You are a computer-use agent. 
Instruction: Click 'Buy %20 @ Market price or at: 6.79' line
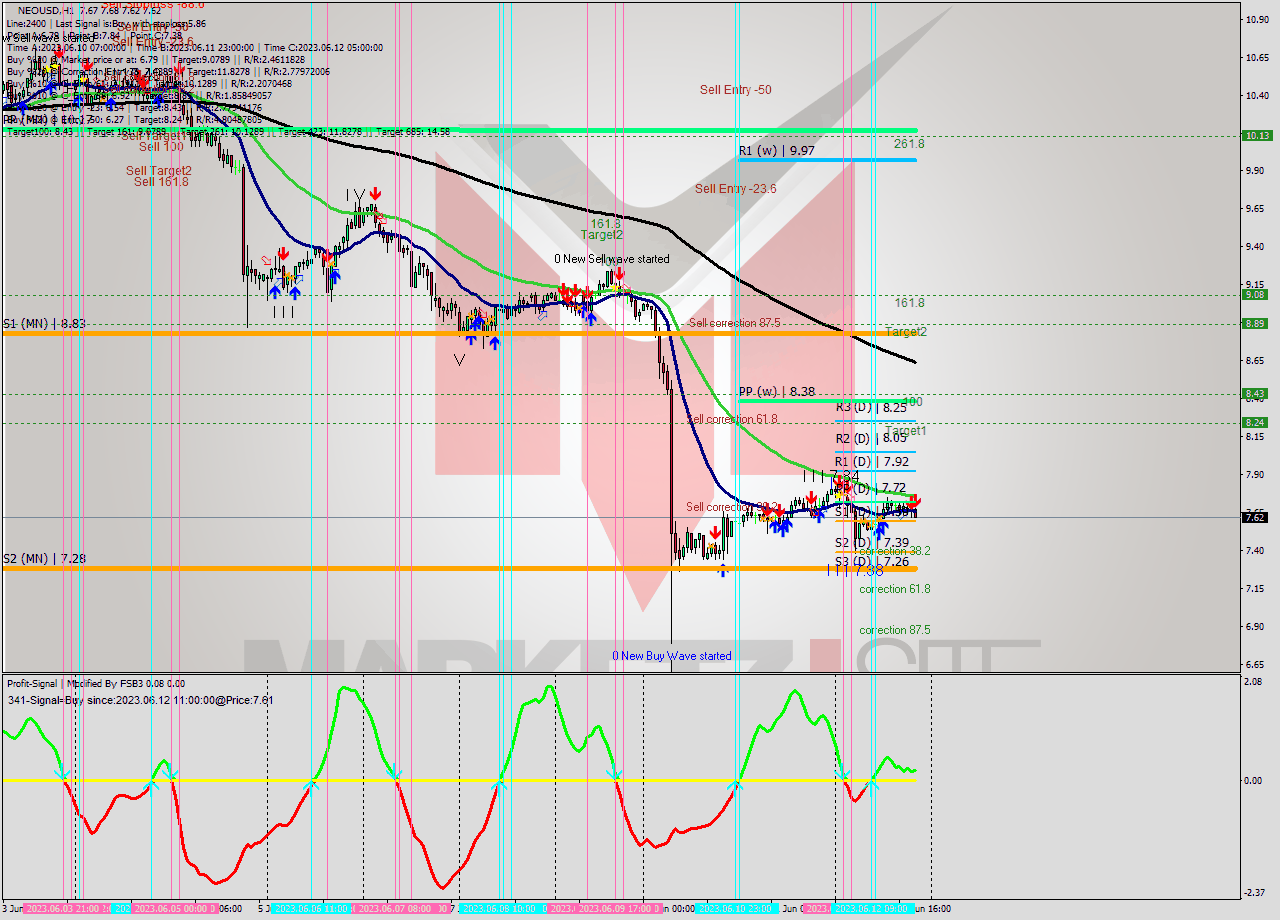pyautogui.click(x=155, y=59)
